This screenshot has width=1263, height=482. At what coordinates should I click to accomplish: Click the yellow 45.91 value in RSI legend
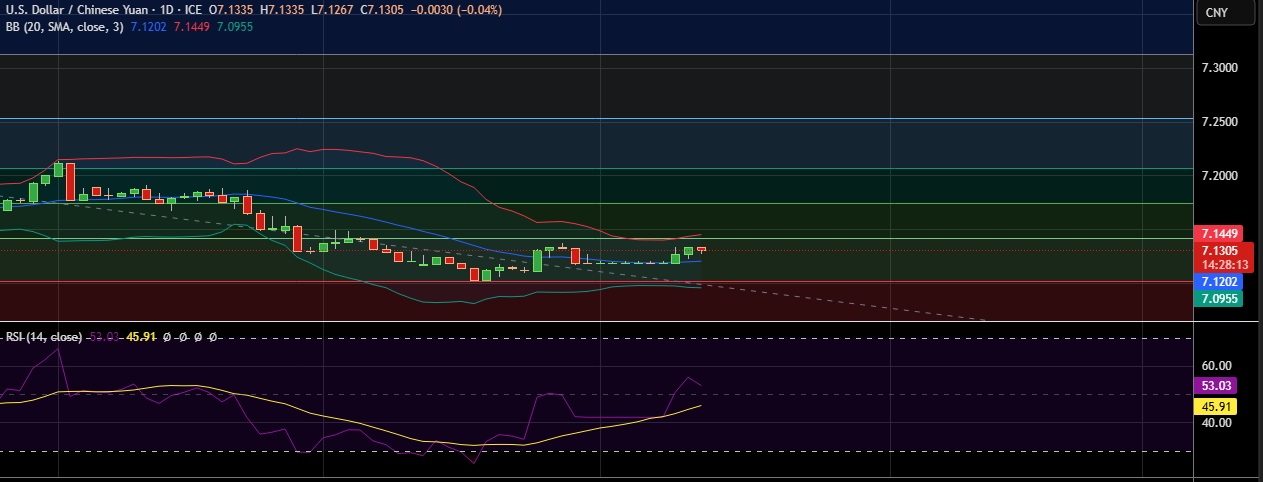coord(141,338)
